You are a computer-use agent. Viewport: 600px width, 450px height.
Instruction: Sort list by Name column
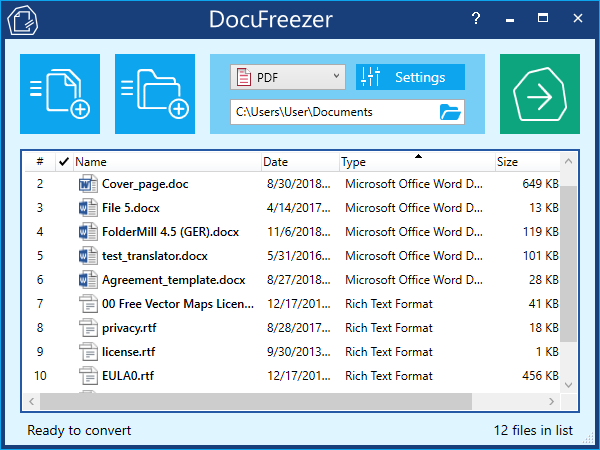167,161
